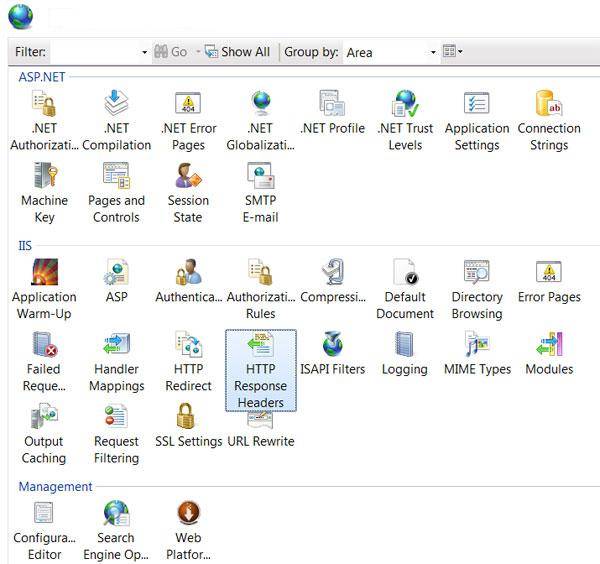The width and height of the screenshot is (600, 564).
Task: Open Search Engine Optimization feature
Action: [116, 530]
